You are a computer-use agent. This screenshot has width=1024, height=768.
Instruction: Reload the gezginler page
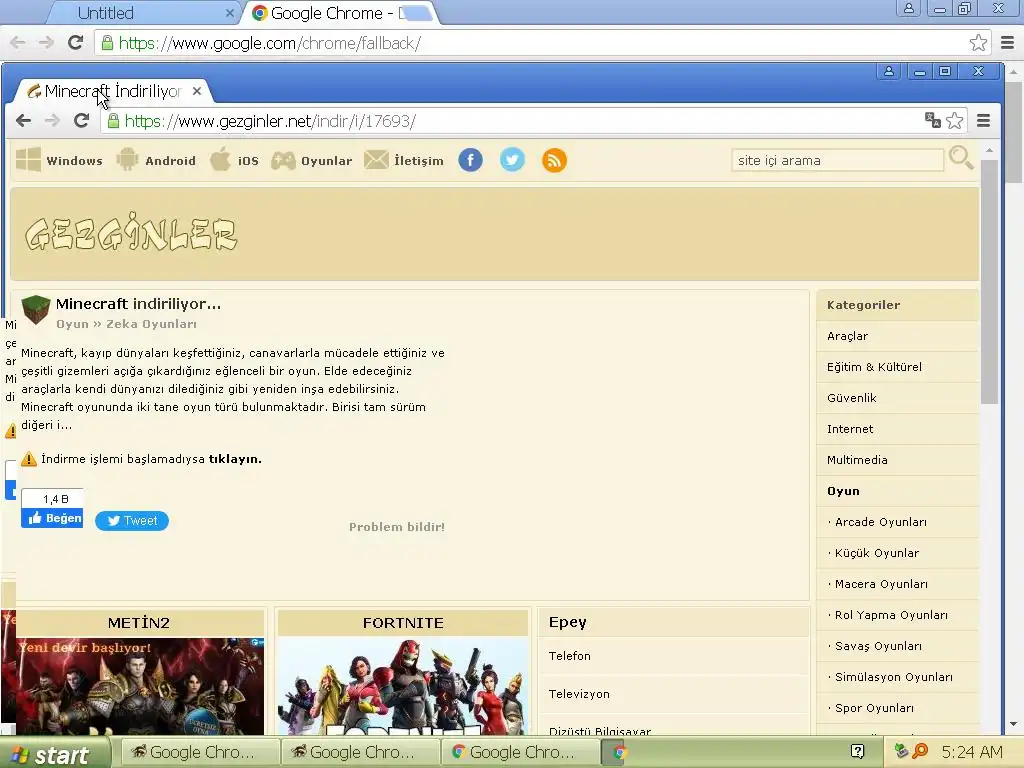[x=81, y=120]
